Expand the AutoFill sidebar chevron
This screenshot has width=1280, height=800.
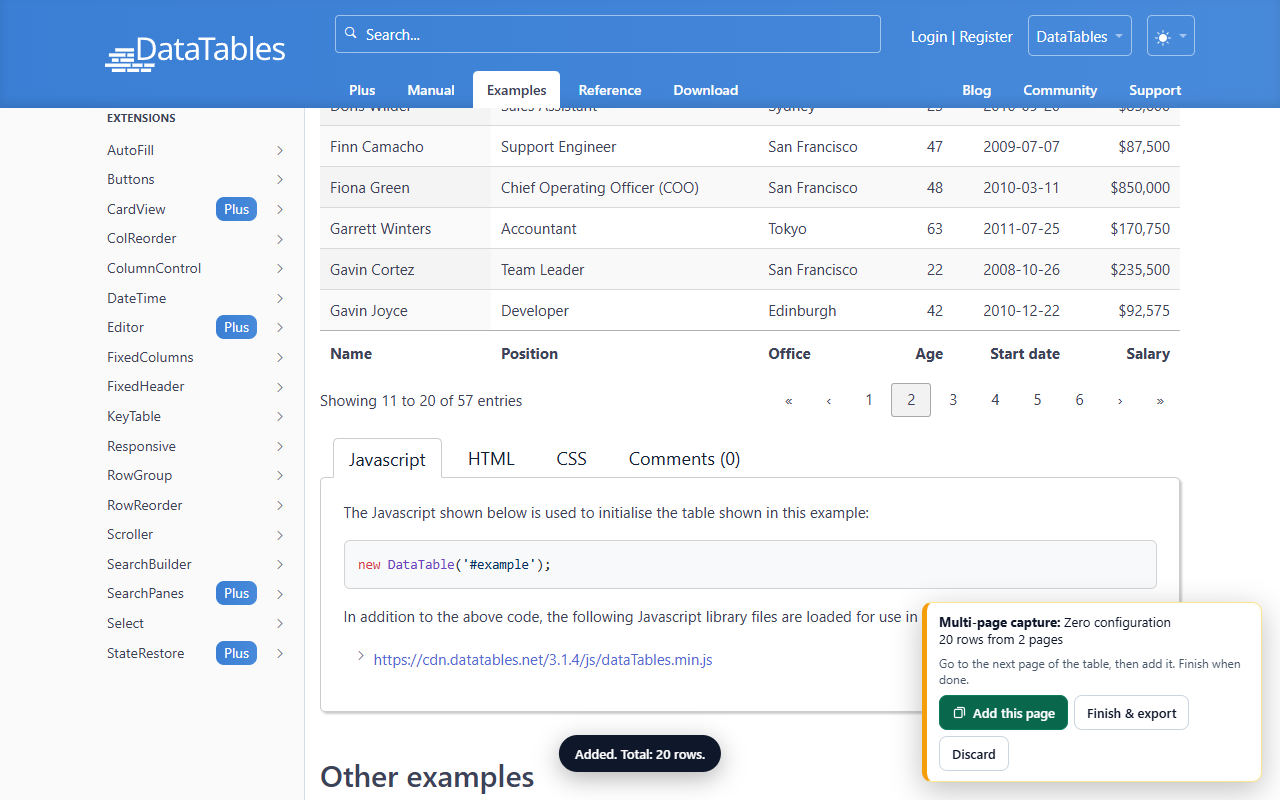(x=280, y=150)
